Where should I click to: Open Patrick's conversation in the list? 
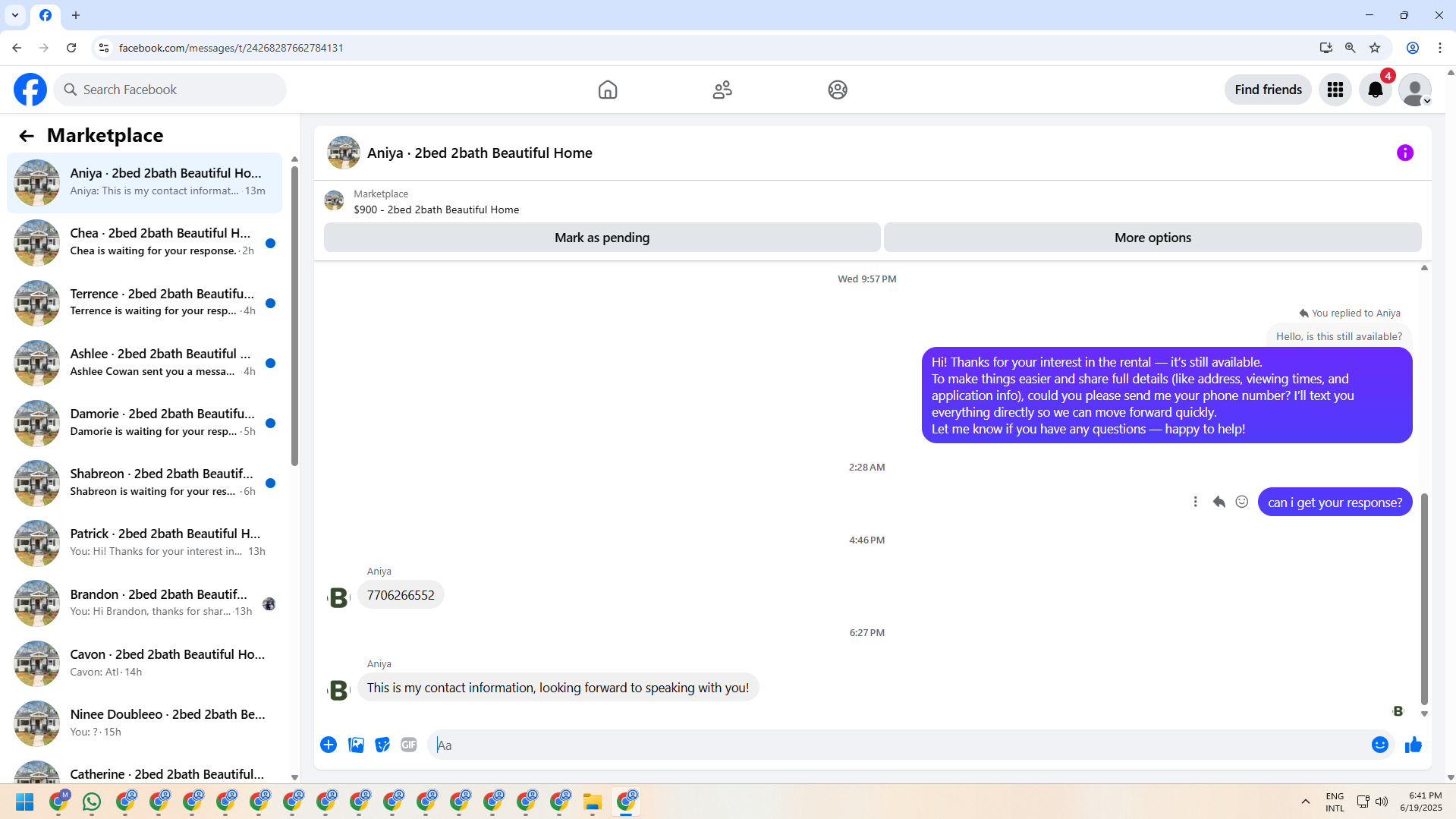[144, 543]
